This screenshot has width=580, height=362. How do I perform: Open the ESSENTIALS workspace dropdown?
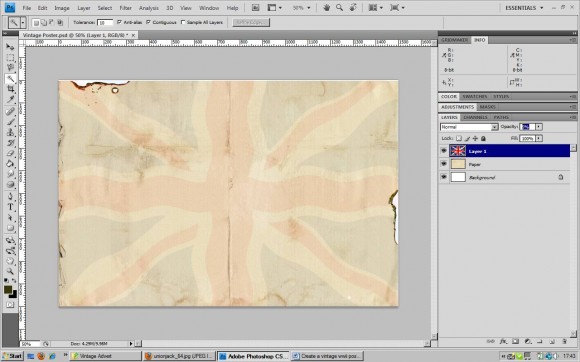point(524,7)
